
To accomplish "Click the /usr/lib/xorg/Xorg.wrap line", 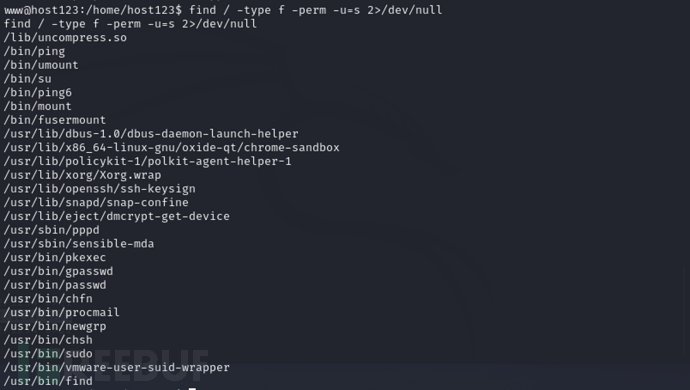I will [82, 175].
